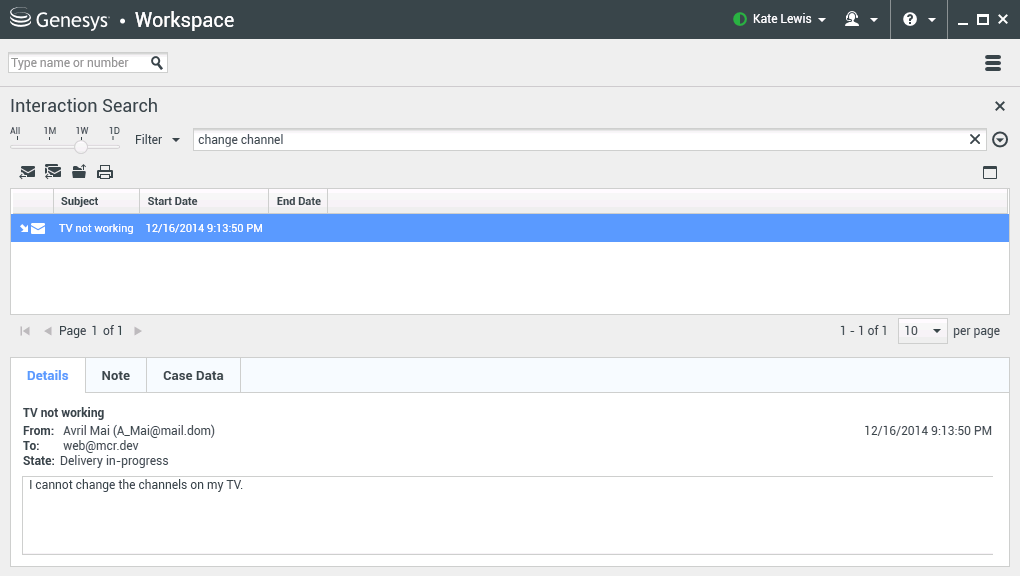Click the reply email icon in toolbar
Screen dimensions: 1020x576
coord(28,172)
